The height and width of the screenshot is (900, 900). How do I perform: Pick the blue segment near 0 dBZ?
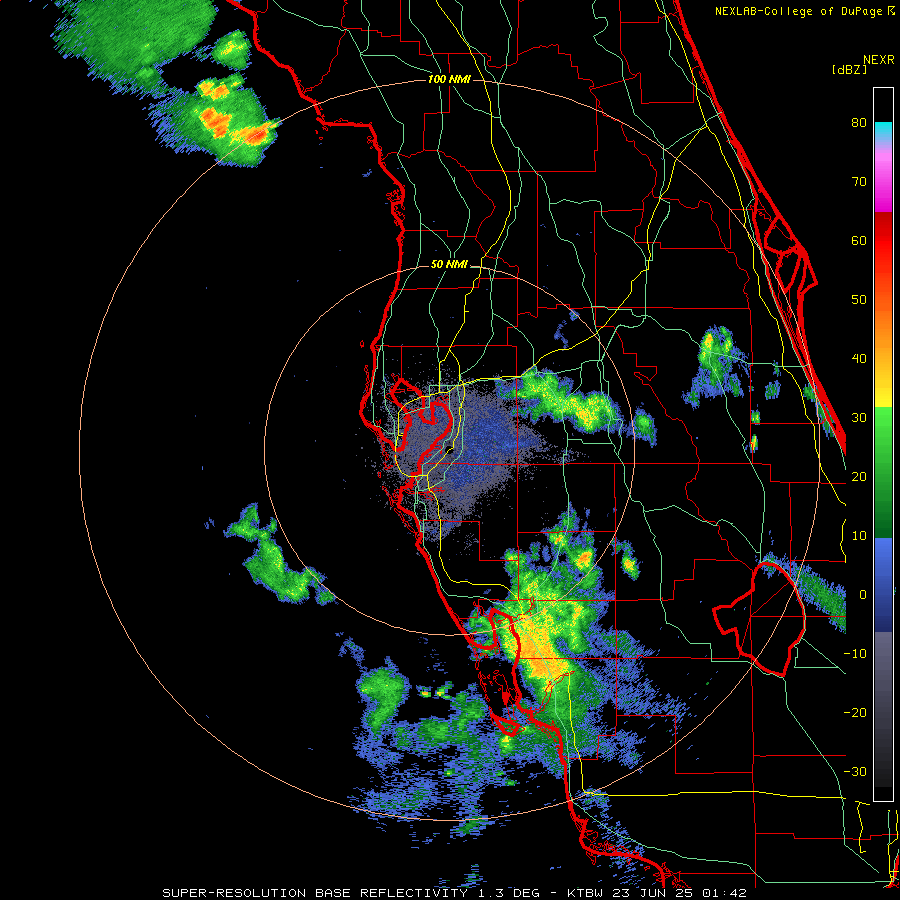point(883,585)
